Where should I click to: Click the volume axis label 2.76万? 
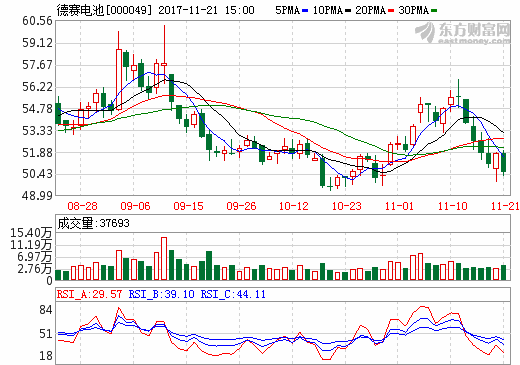coord(35,269)
